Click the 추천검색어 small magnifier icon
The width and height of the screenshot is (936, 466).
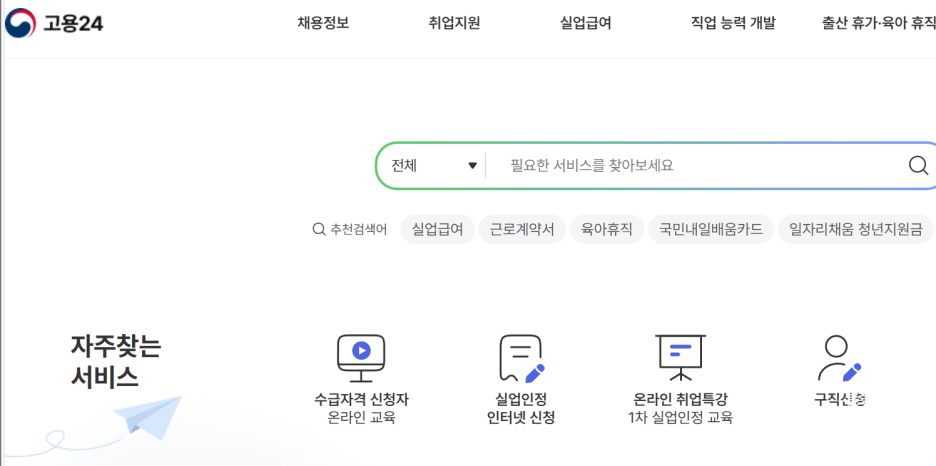pos(319,230)
